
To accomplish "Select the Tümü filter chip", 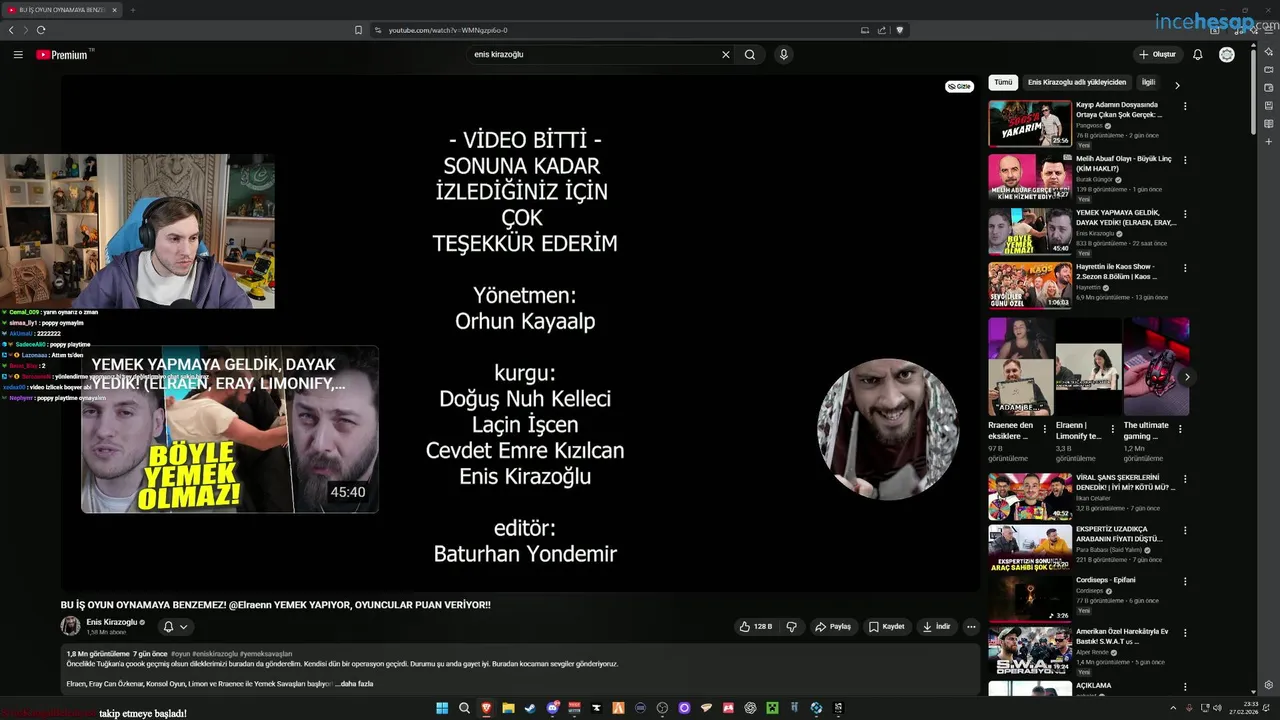I will [1003, 82].
